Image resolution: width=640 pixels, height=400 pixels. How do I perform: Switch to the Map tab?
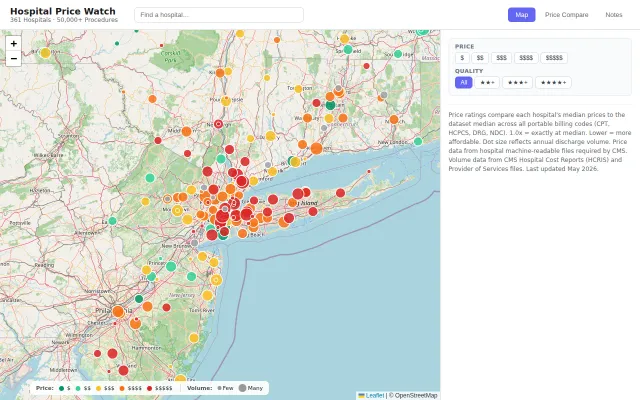[522, 15]
